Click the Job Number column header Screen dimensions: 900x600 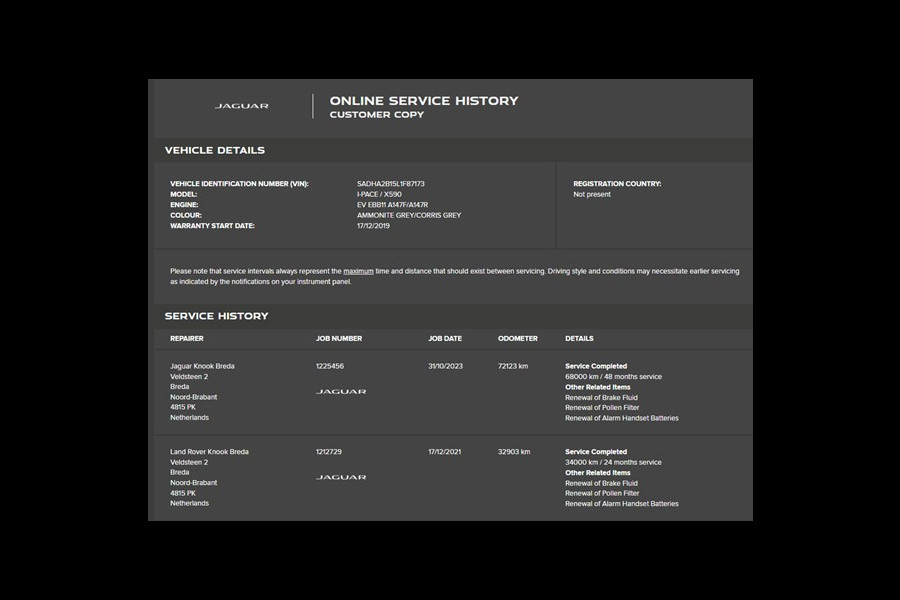[x=339, y=339]
